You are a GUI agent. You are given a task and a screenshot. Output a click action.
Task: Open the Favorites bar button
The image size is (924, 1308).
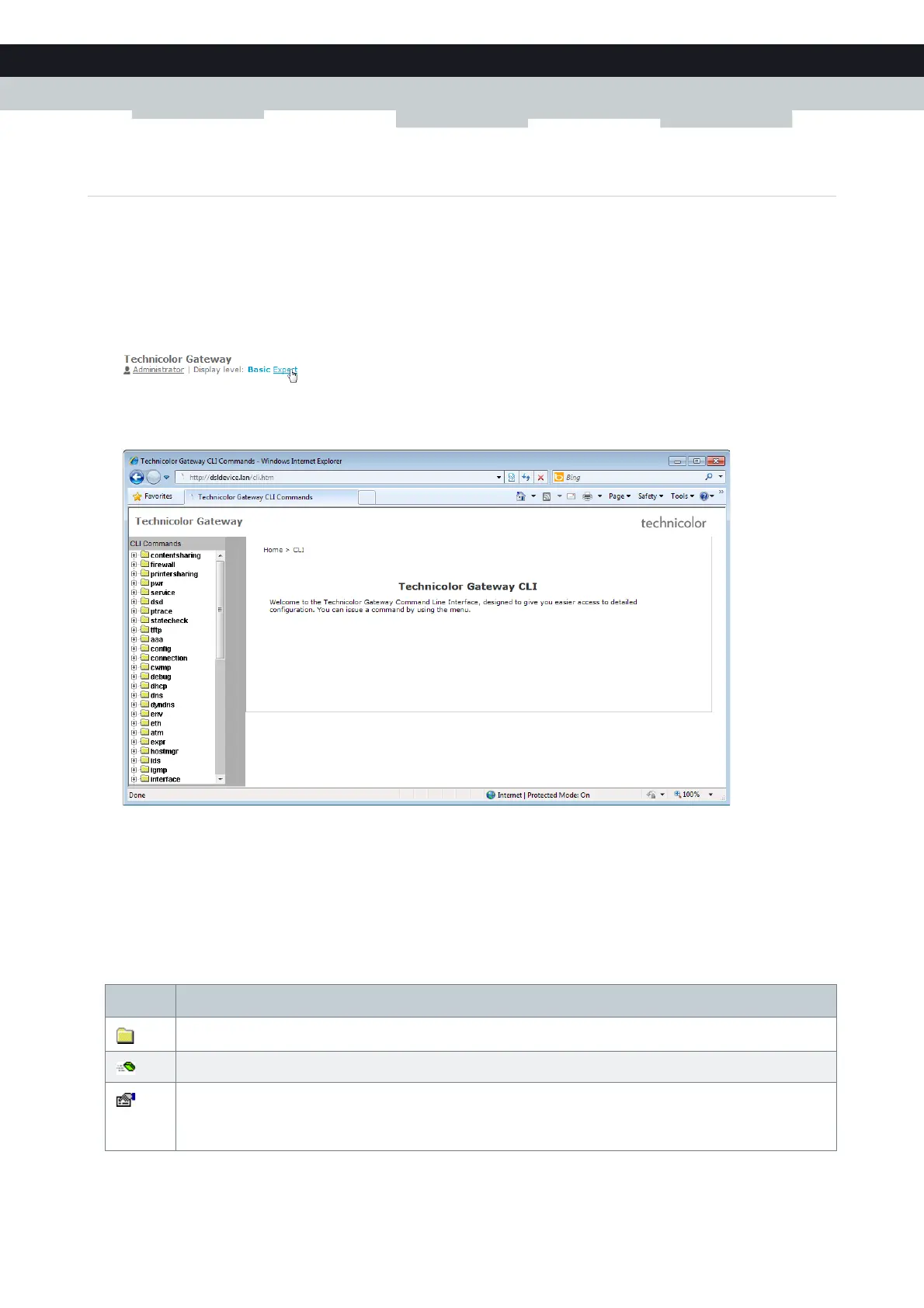point(153,496)
